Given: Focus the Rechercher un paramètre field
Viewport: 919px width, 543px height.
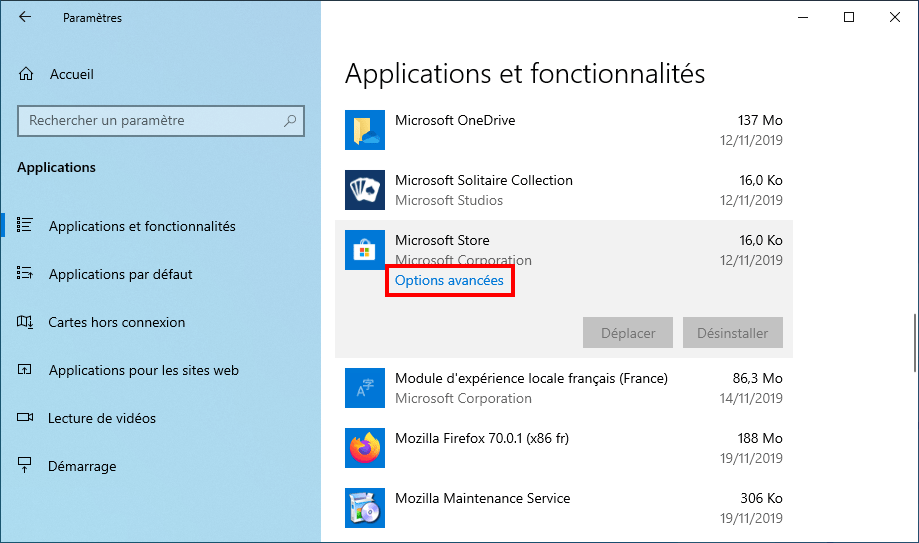Looking at the screenshot, I should click(x=161, y=121).
